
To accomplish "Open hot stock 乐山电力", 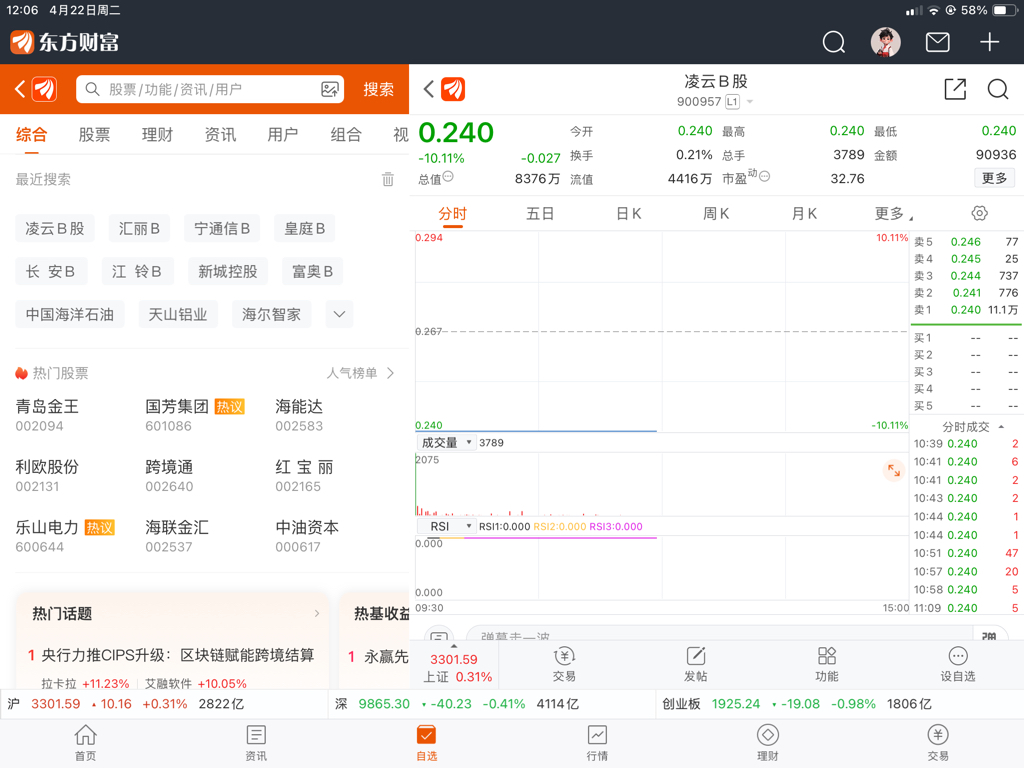I will click(65, 536).
